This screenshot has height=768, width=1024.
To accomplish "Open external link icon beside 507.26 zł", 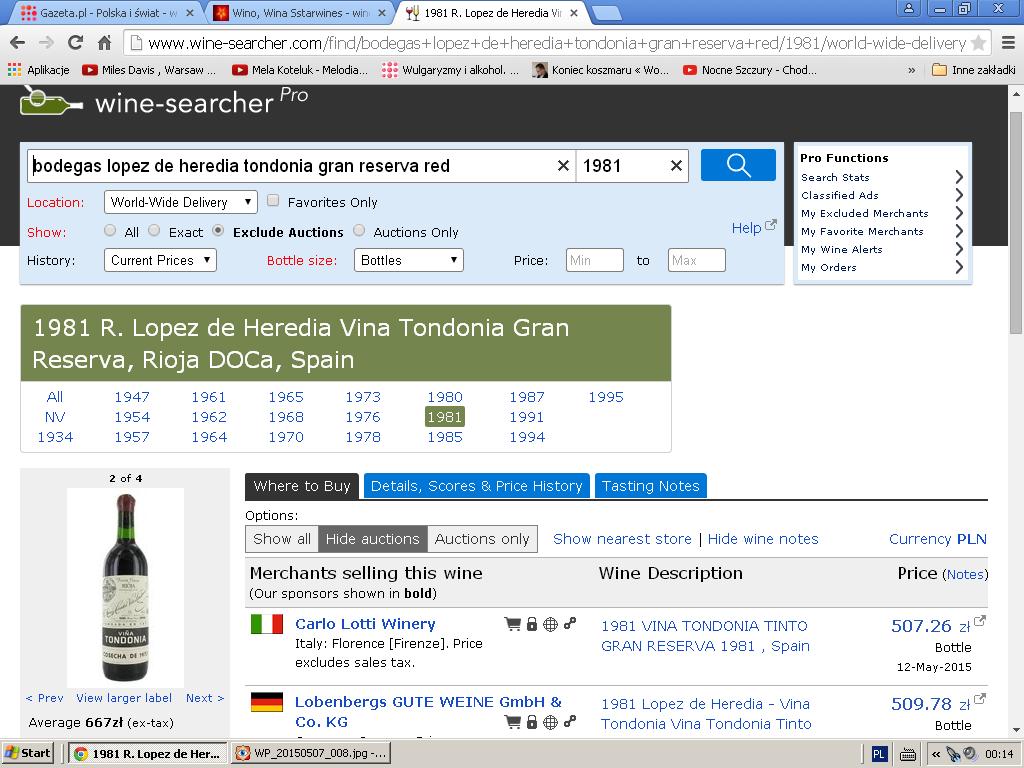I will pos(980,621).
